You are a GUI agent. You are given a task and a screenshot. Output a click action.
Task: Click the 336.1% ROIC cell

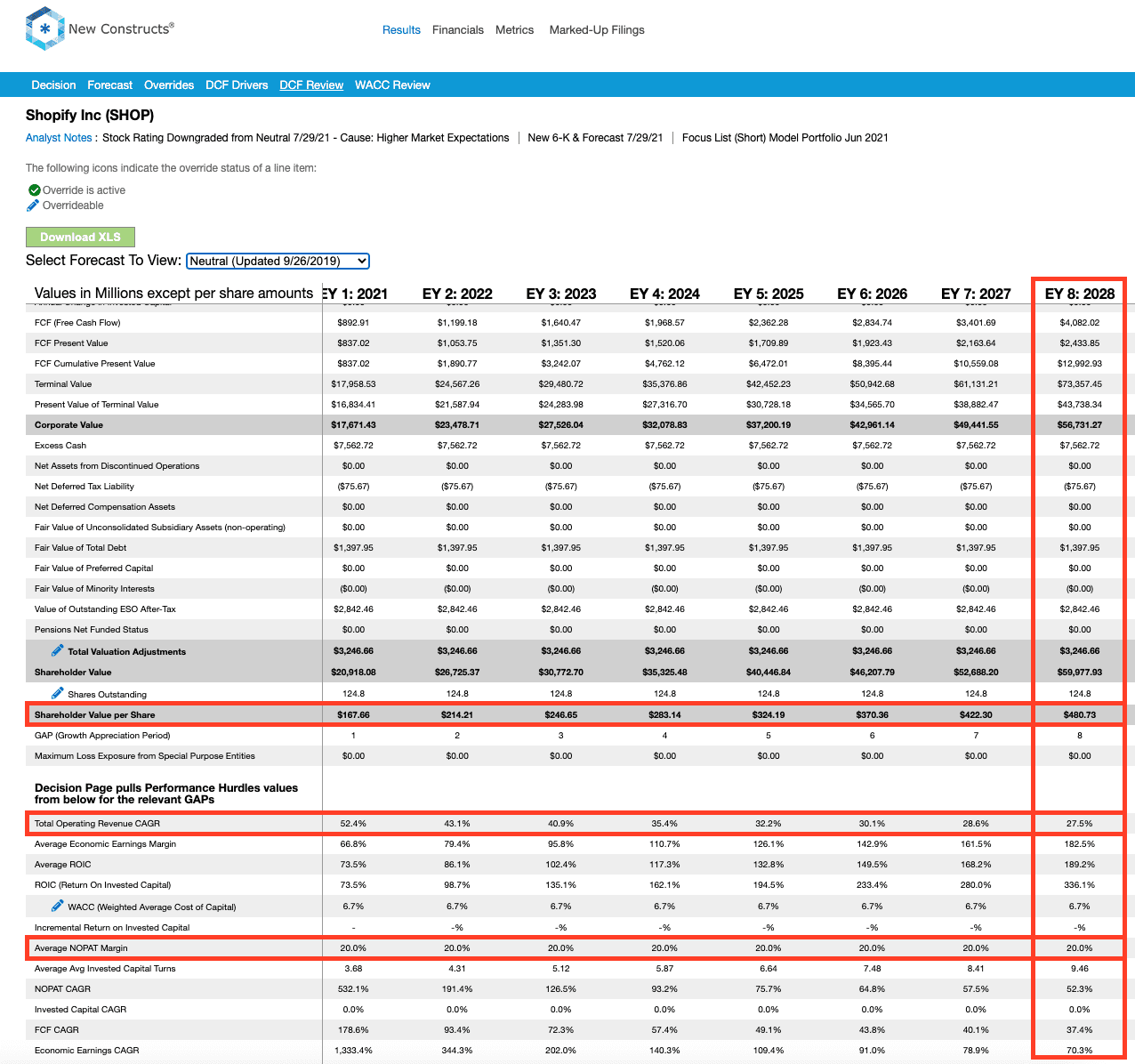click(x=1080, y=885)
